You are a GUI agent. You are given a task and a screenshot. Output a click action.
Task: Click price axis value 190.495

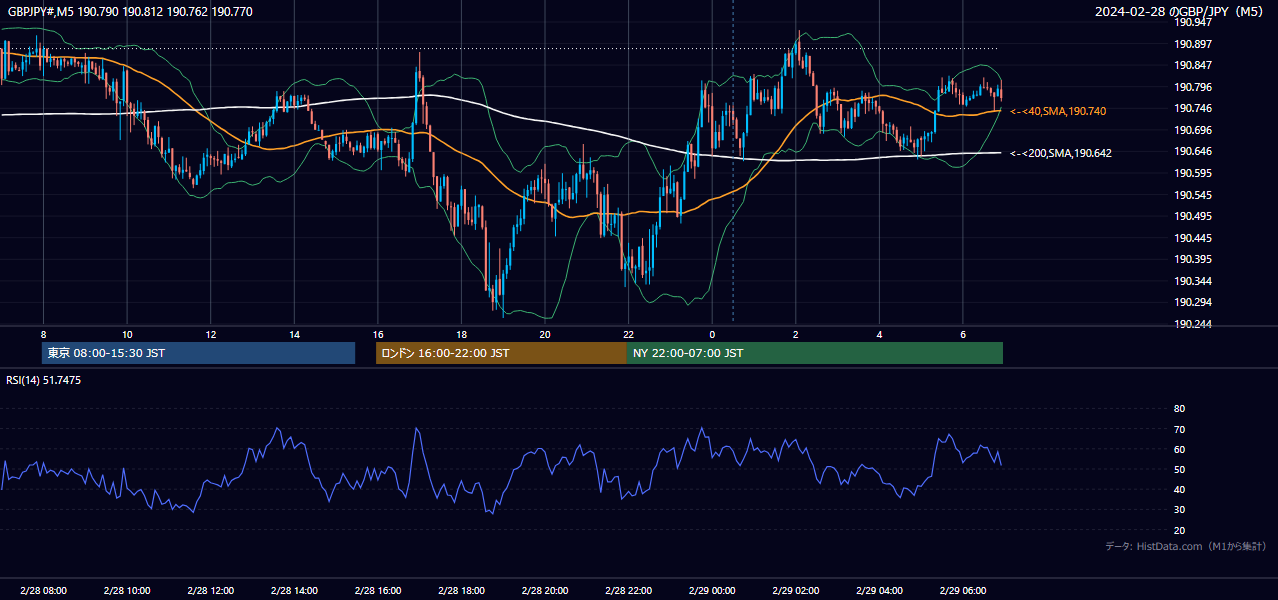pos(1194,216)
